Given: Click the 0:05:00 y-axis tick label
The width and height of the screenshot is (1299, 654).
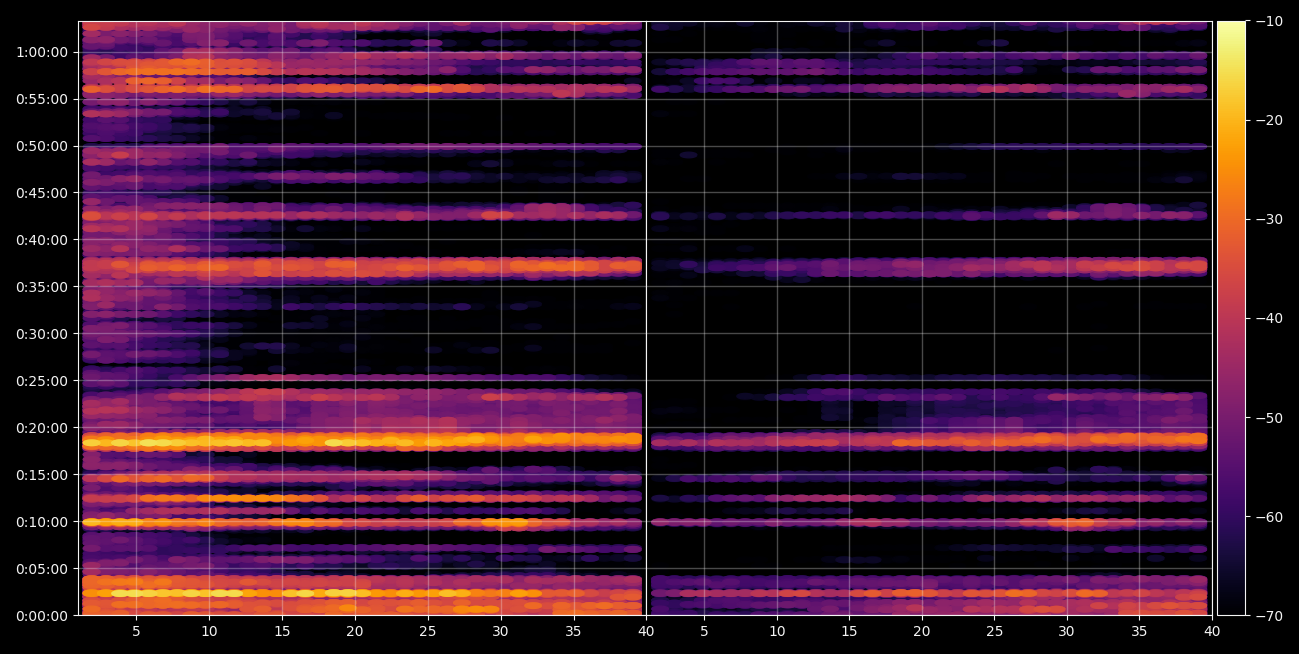Looking at the screenshot, I should pyautogui.click(x=41, y=568).
